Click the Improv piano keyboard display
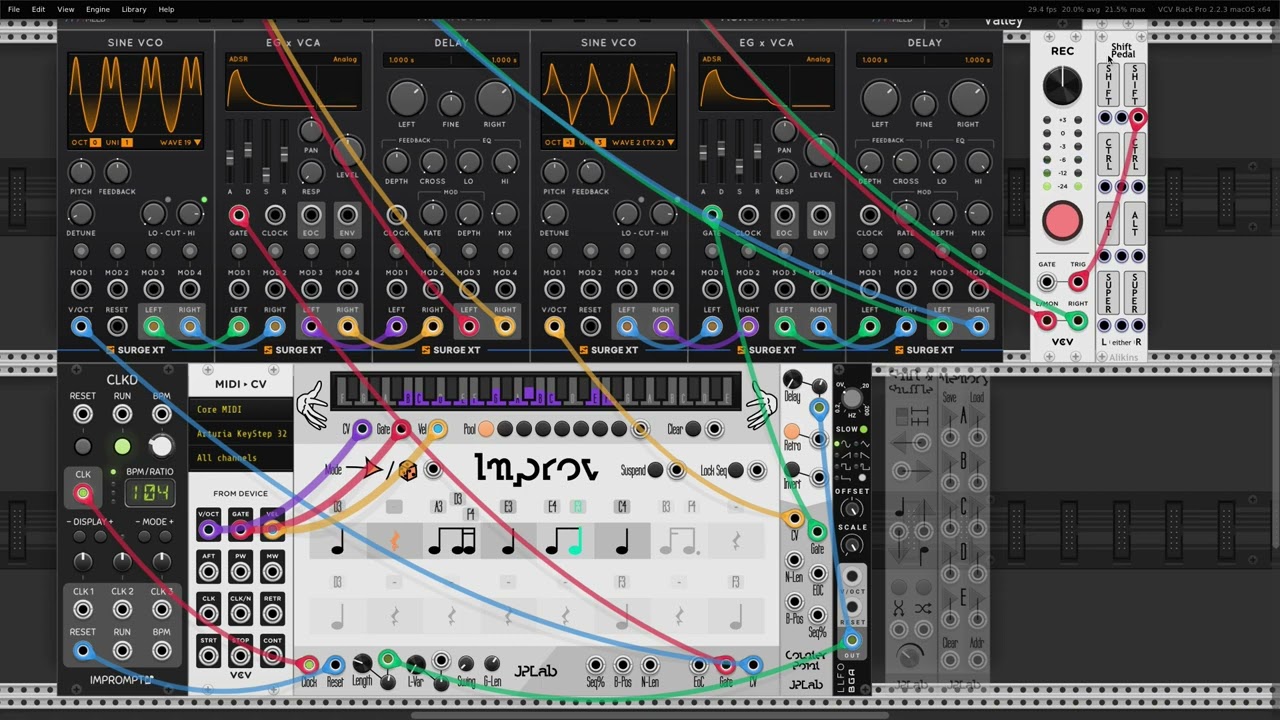Viewport: 1280px width, 720px height. [x=535, y=392]
